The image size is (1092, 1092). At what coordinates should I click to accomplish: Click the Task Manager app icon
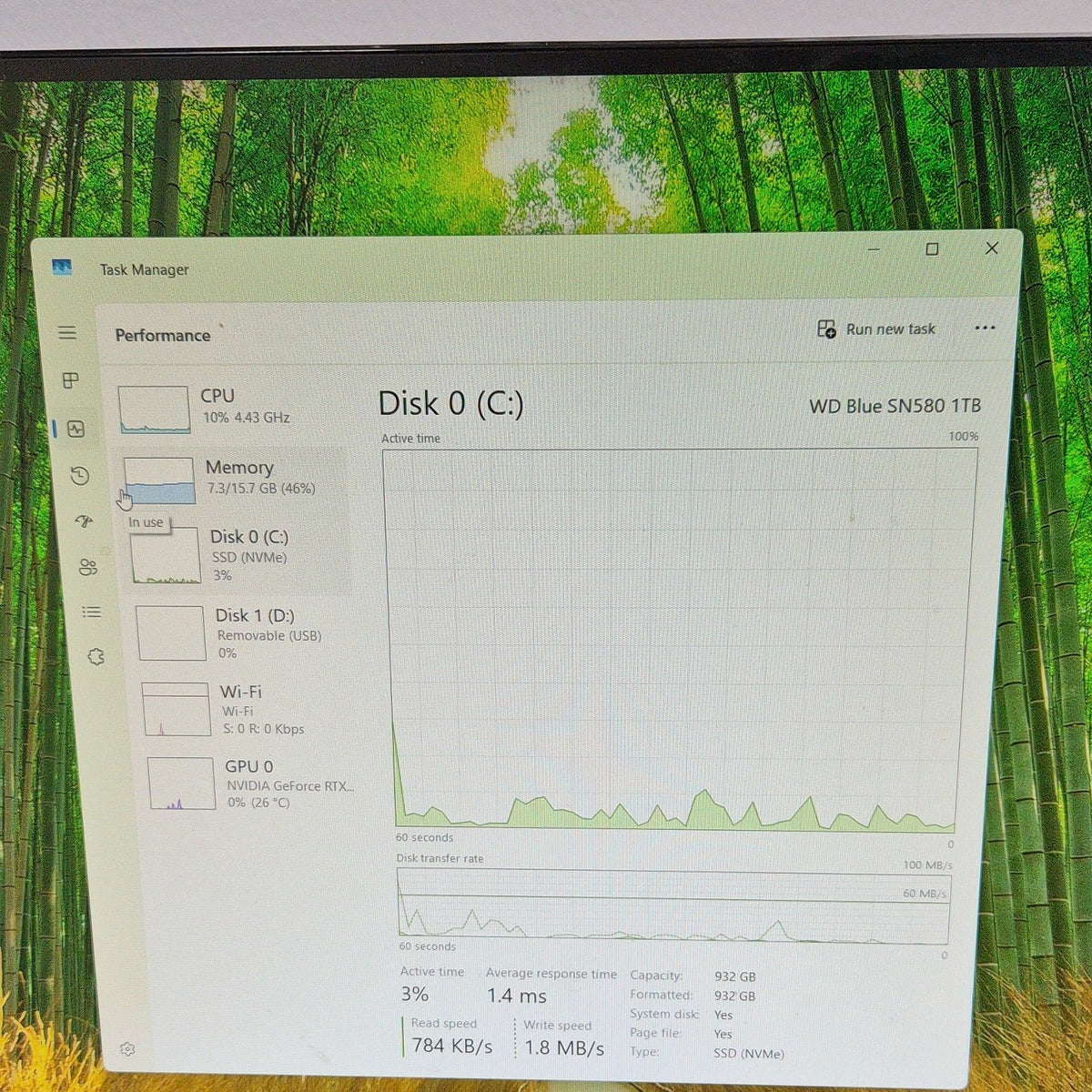(x=62, y=268)
